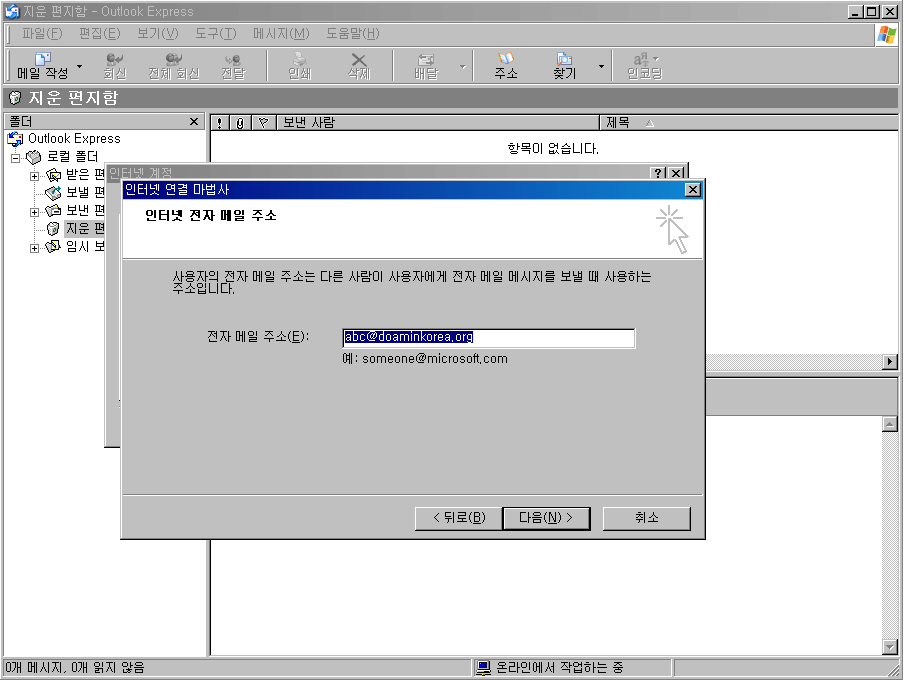903x680 pixels.
Task: Click the up arrow of the preview scrollbar
Action: pyautogui.click(x=890, y=424)
